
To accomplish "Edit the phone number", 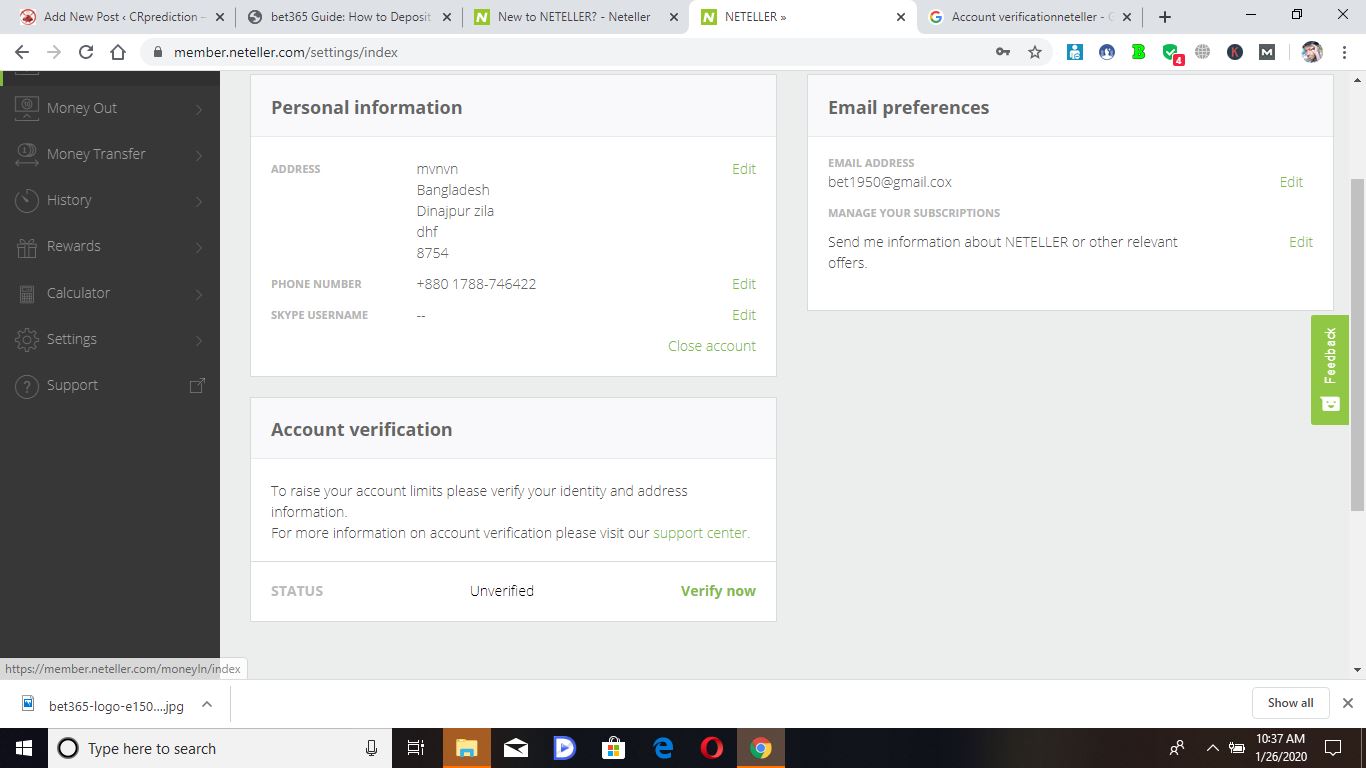I will [x=743, y=284].
